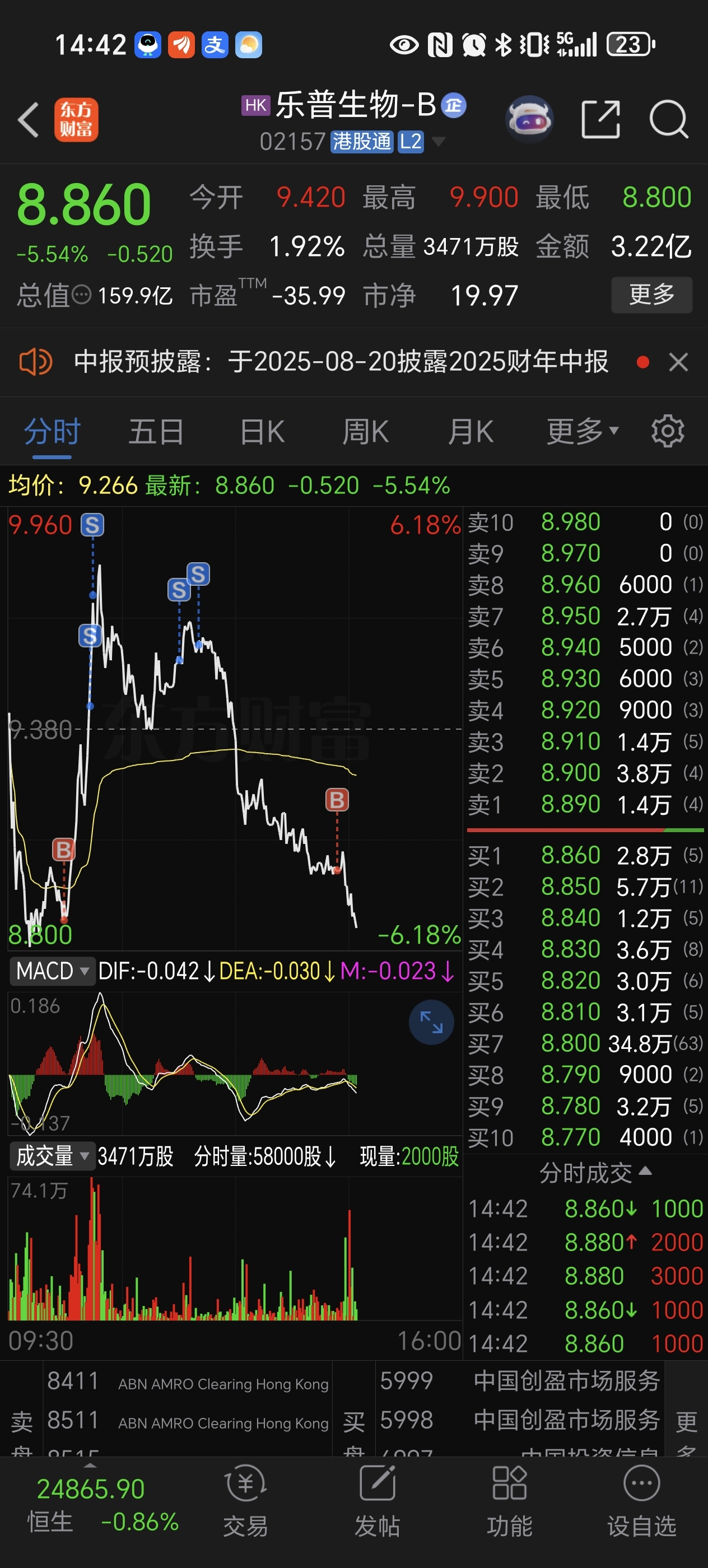
Task: Close the announcement banner with X
Action: pos(678,362)
